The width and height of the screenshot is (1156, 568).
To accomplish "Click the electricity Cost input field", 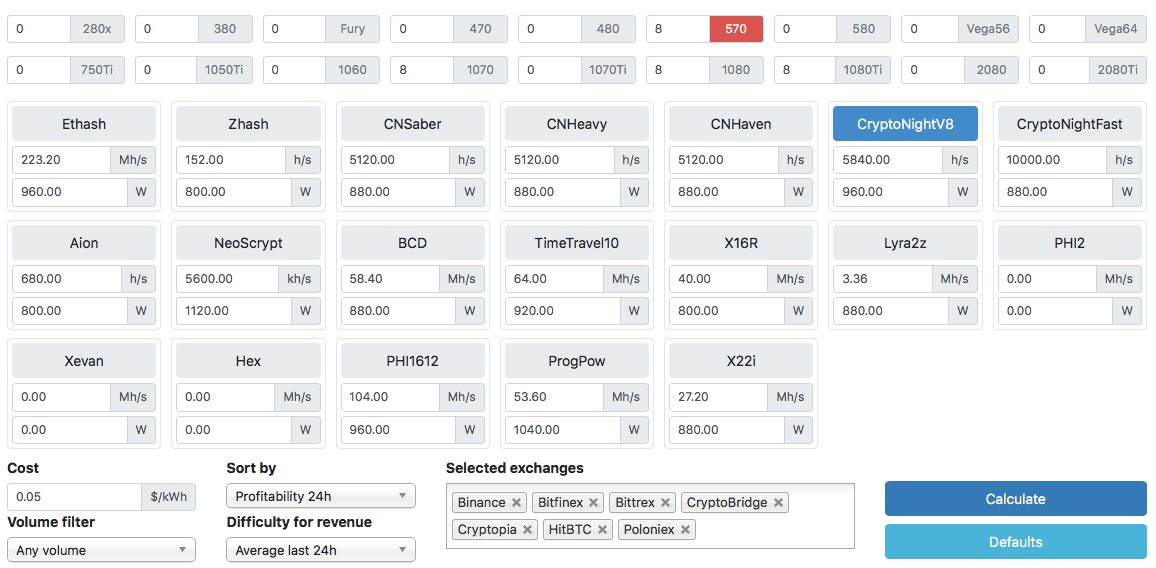I will (75, 497).
